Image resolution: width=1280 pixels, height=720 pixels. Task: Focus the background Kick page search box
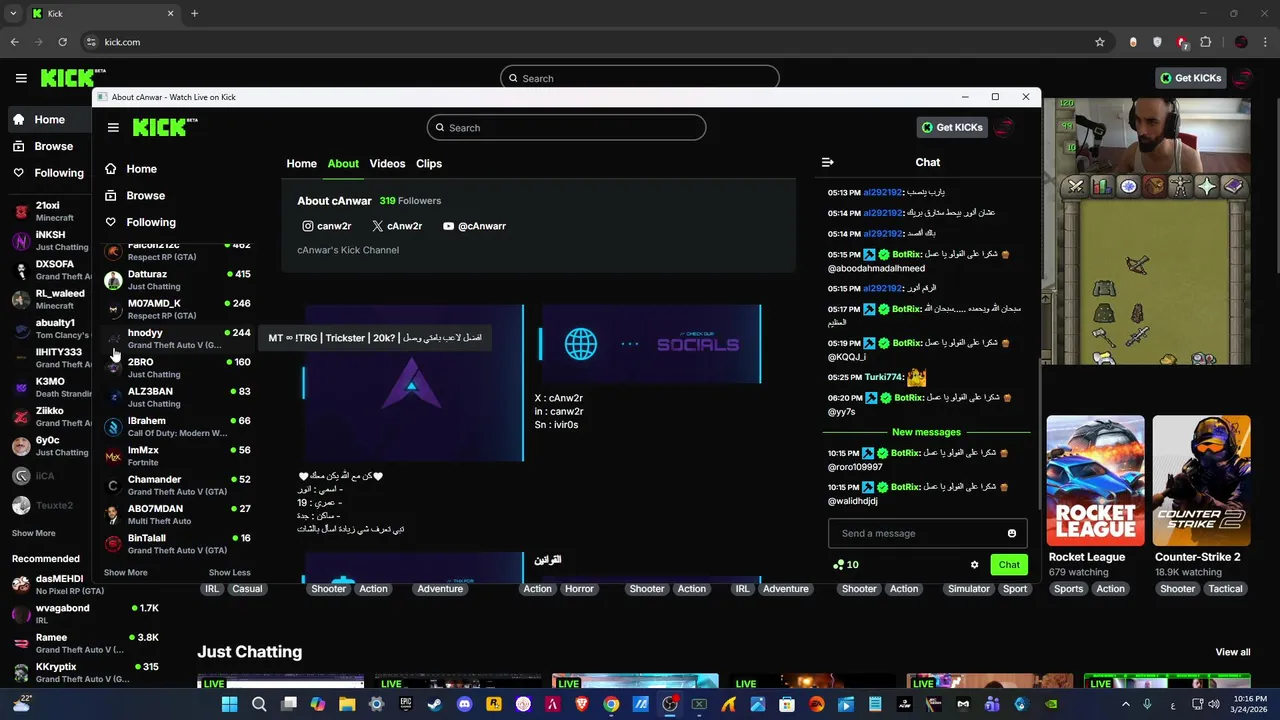[x=640, y=78]
